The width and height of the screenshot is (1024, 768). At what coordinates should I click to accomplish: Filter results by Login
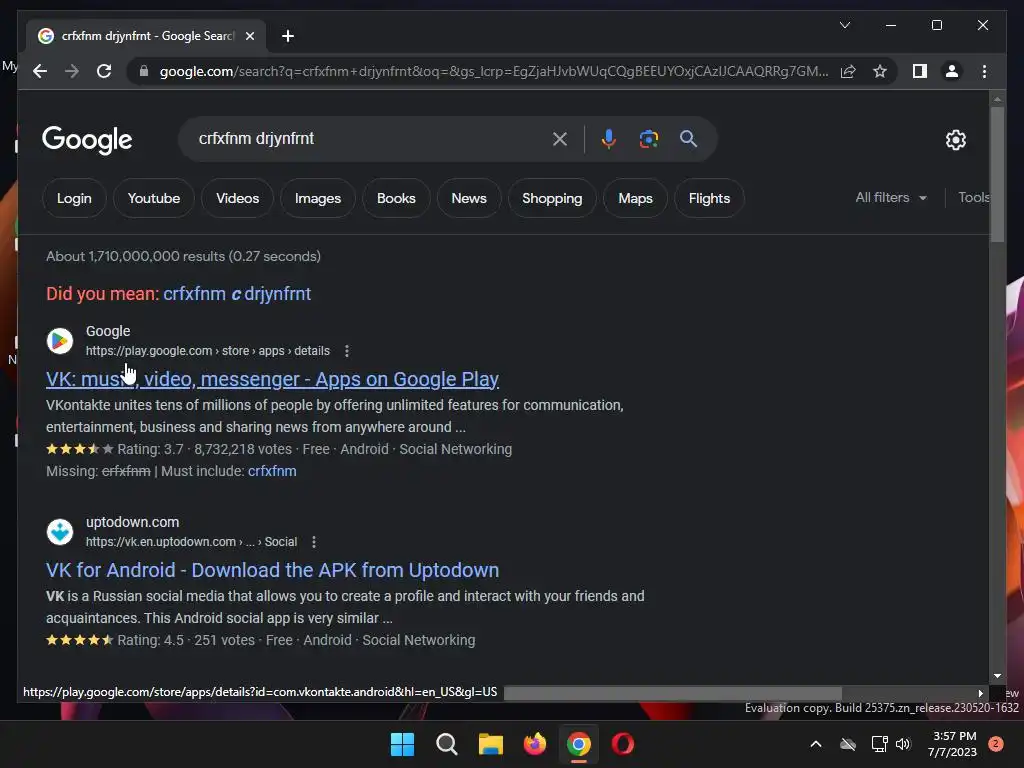point(74,198)
